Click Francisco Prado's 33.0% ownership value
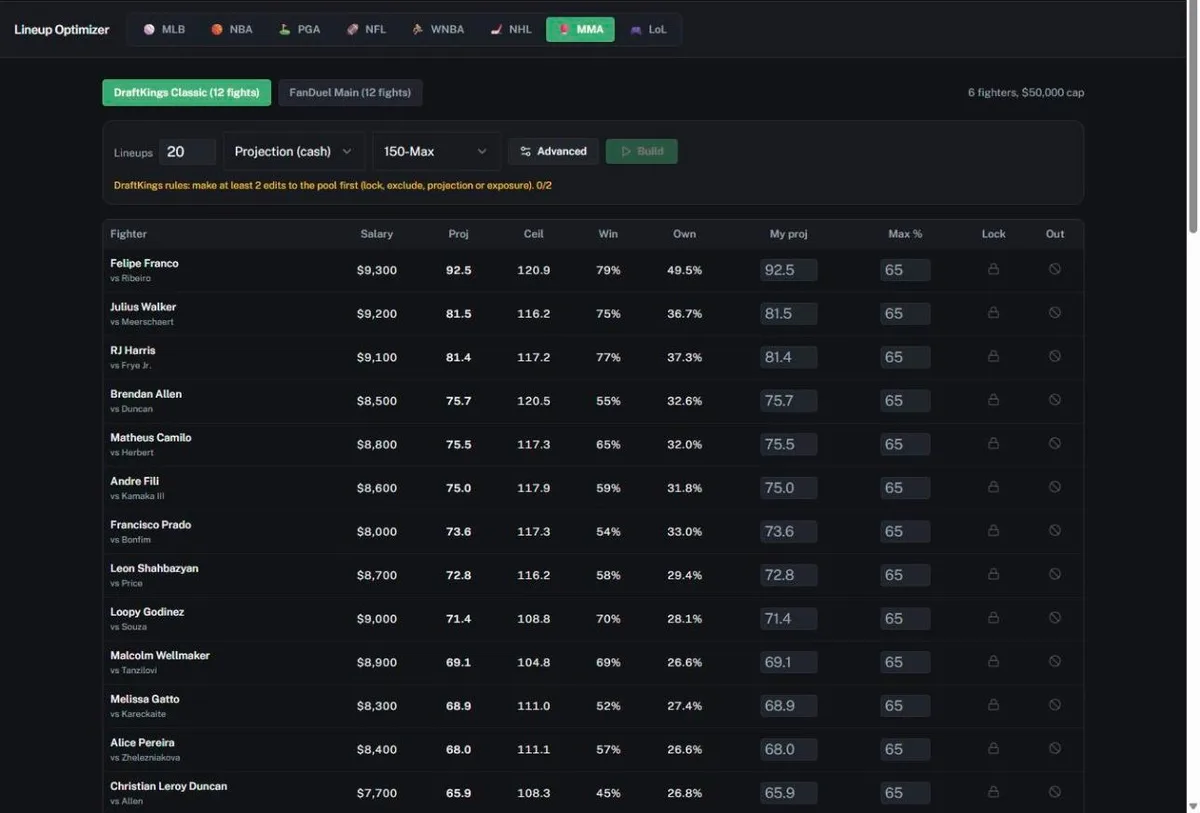Image resolution: width=1200 pixels, height=813 pixels. click(684, 531)
